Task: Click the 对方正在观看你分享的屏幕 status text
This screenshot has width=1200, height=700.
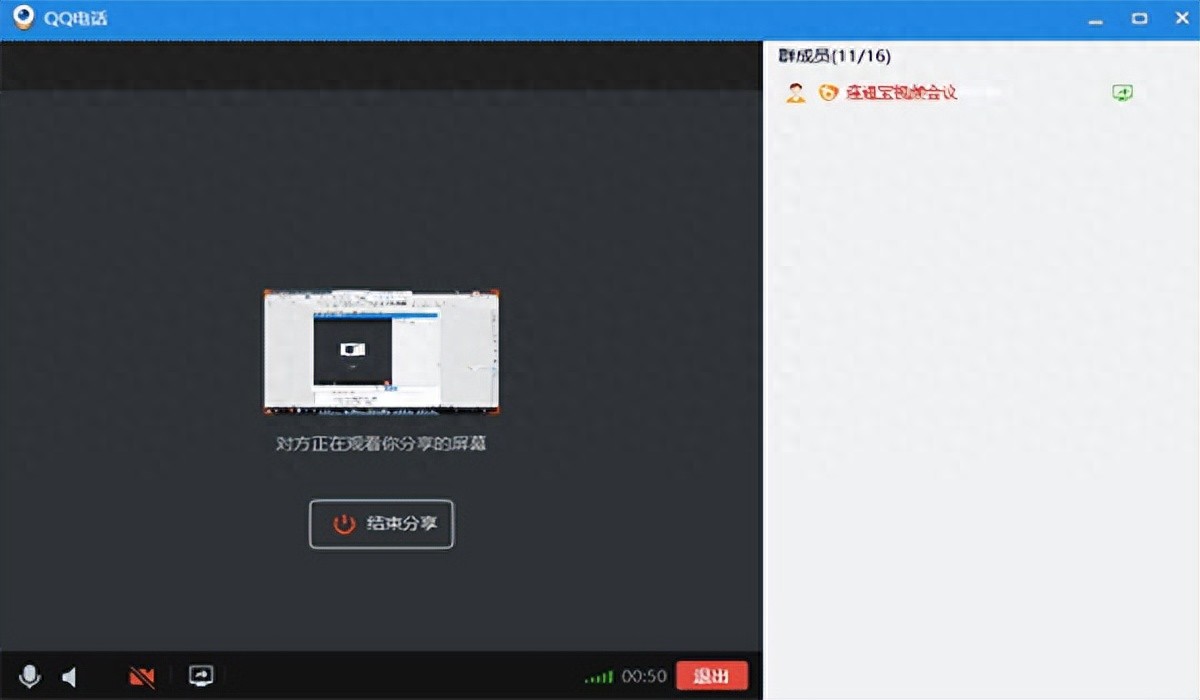Action: pos(381,443)
